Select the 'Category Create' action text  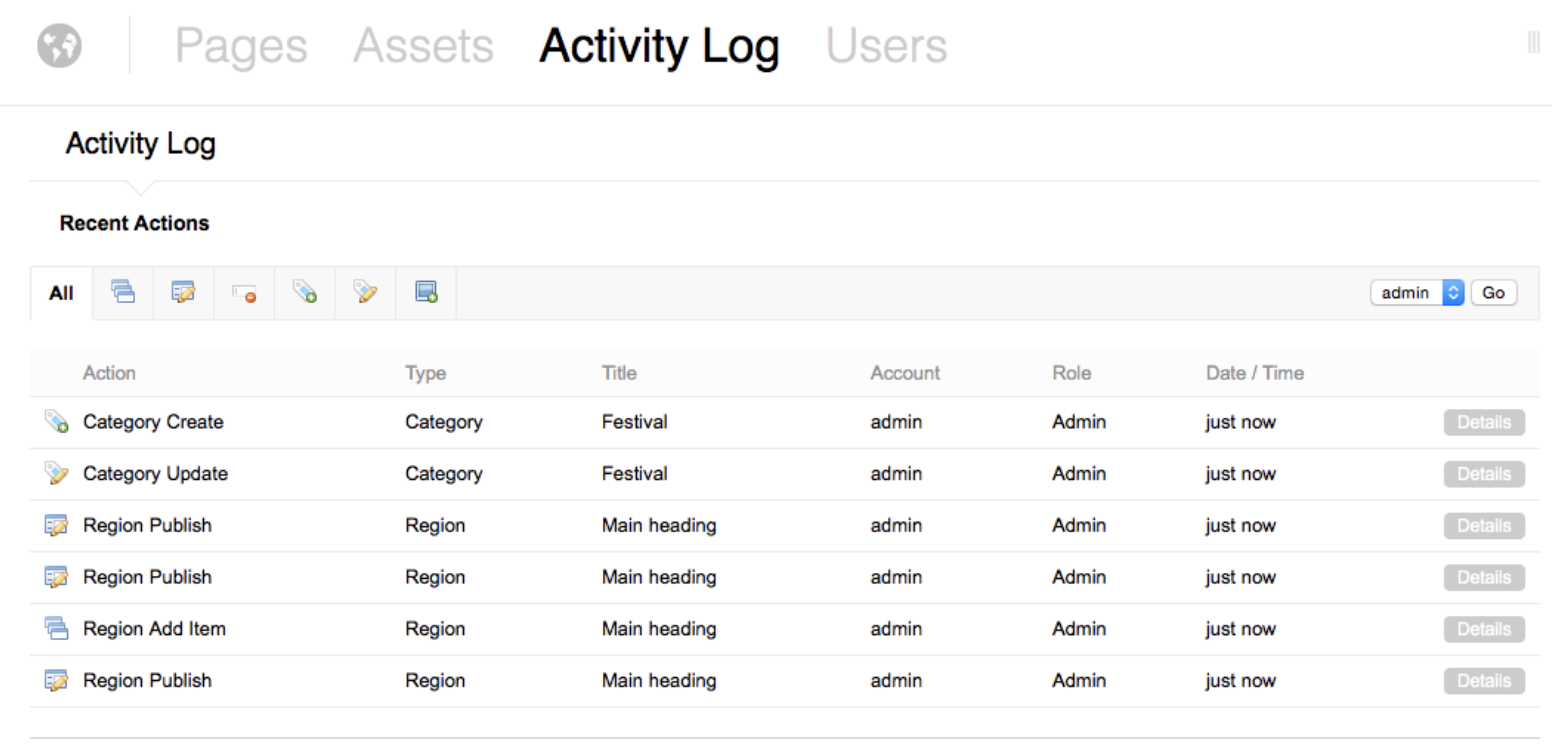tap(153, 422)
